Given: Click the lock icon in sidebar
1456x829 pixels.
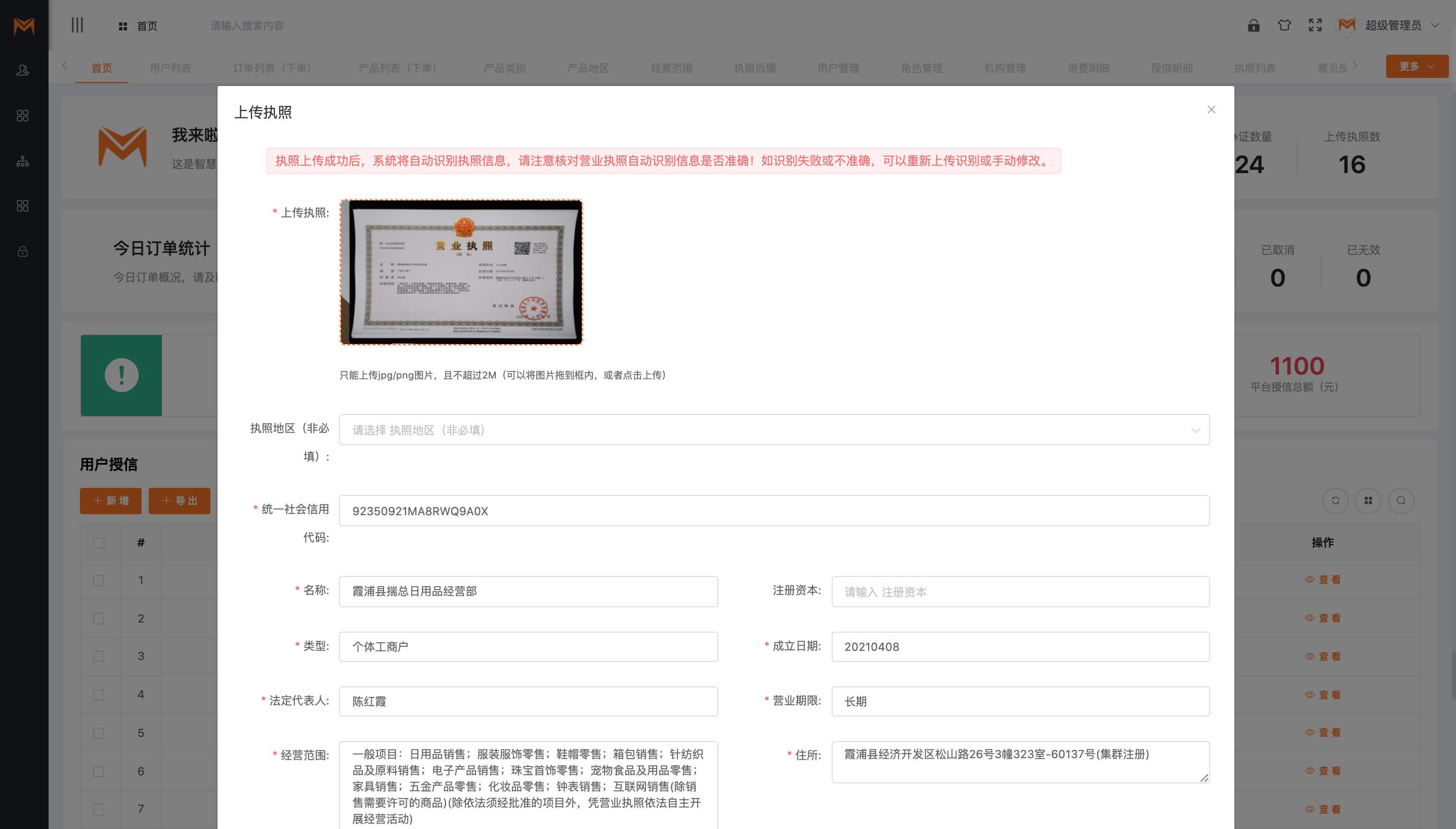Looking at the screenshot, I should pos(23,251).
